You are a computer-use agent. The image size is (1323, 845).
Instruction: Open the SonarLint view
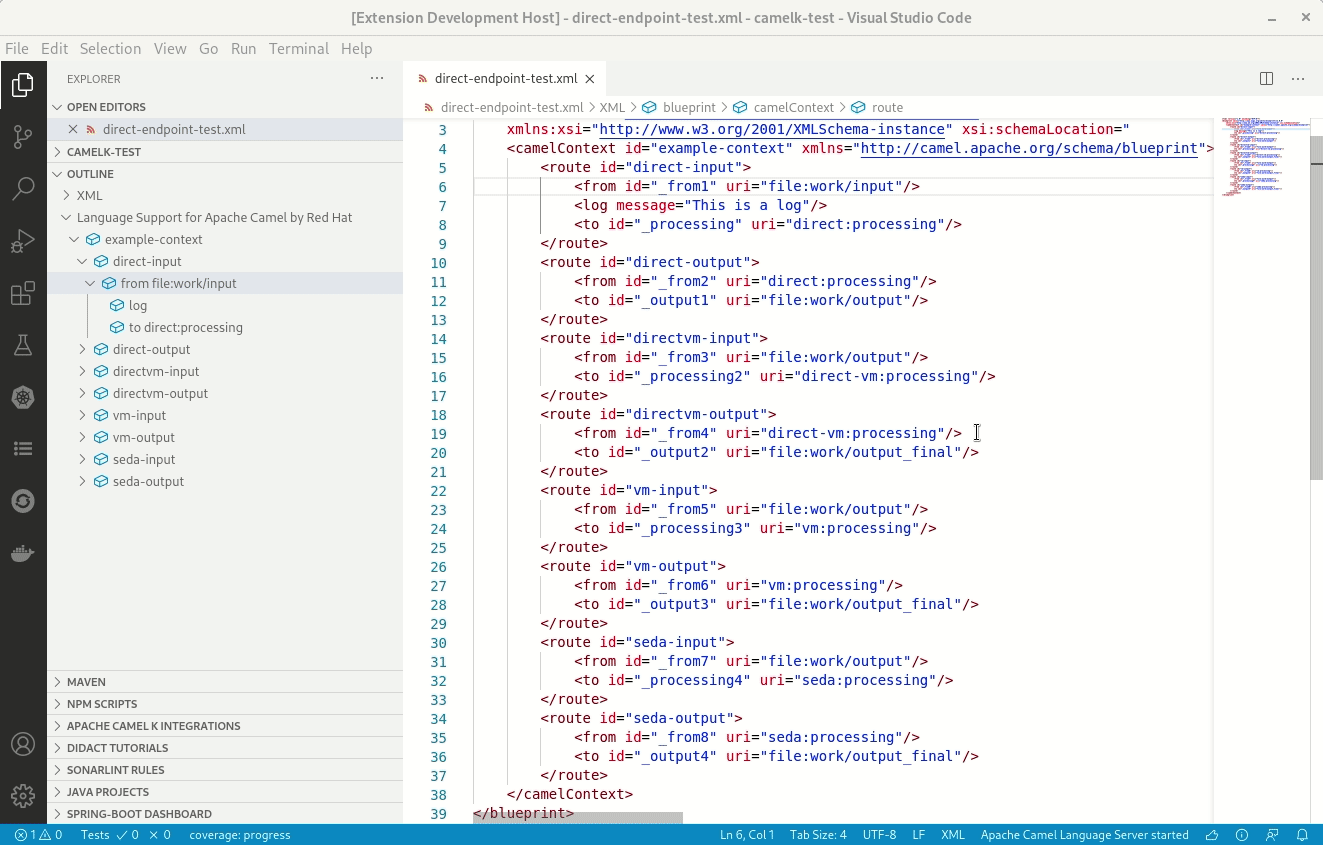coord(24,500)
